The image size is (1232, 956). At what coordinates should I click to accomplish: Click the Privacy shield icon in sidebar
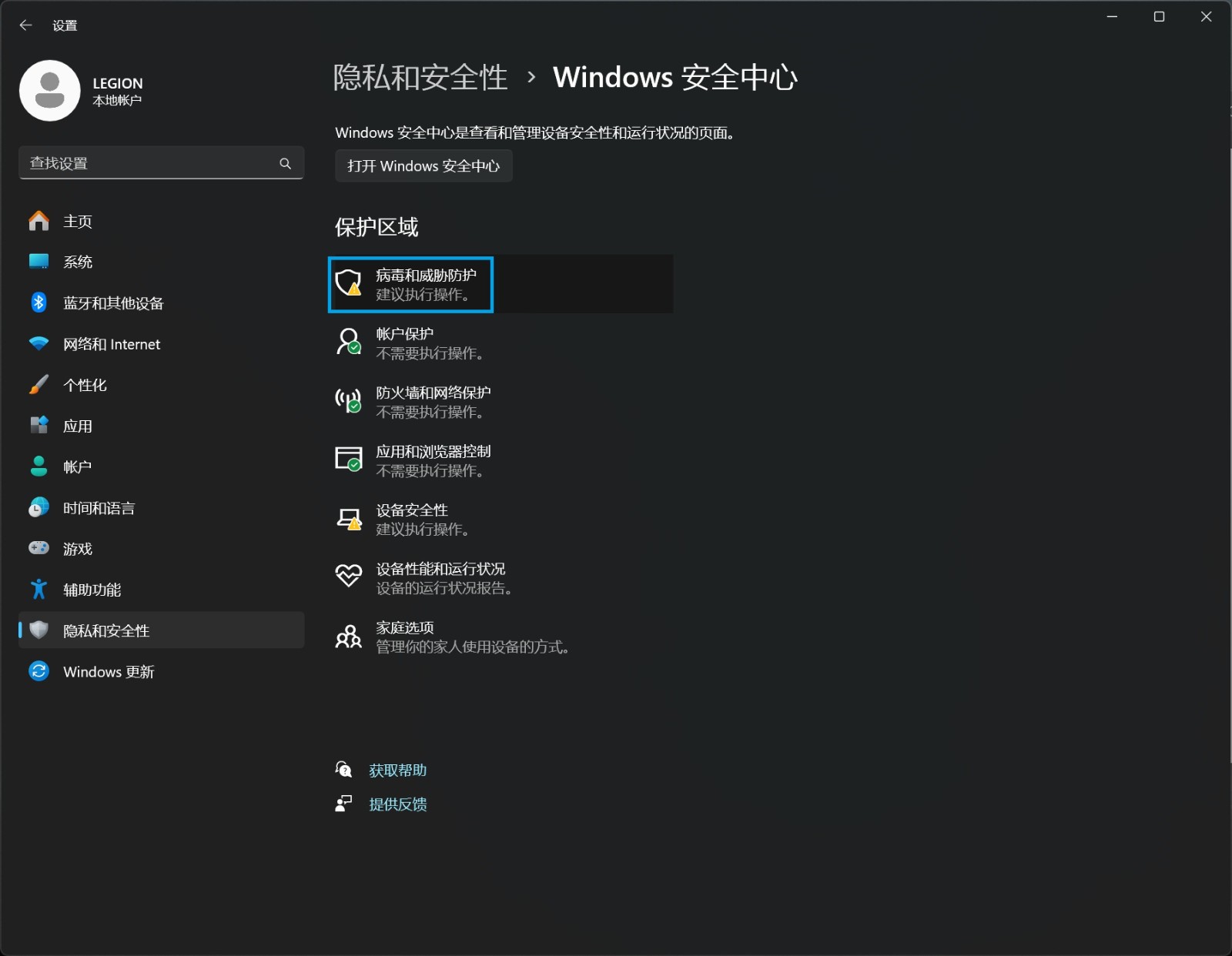click(x=38, y=630)
